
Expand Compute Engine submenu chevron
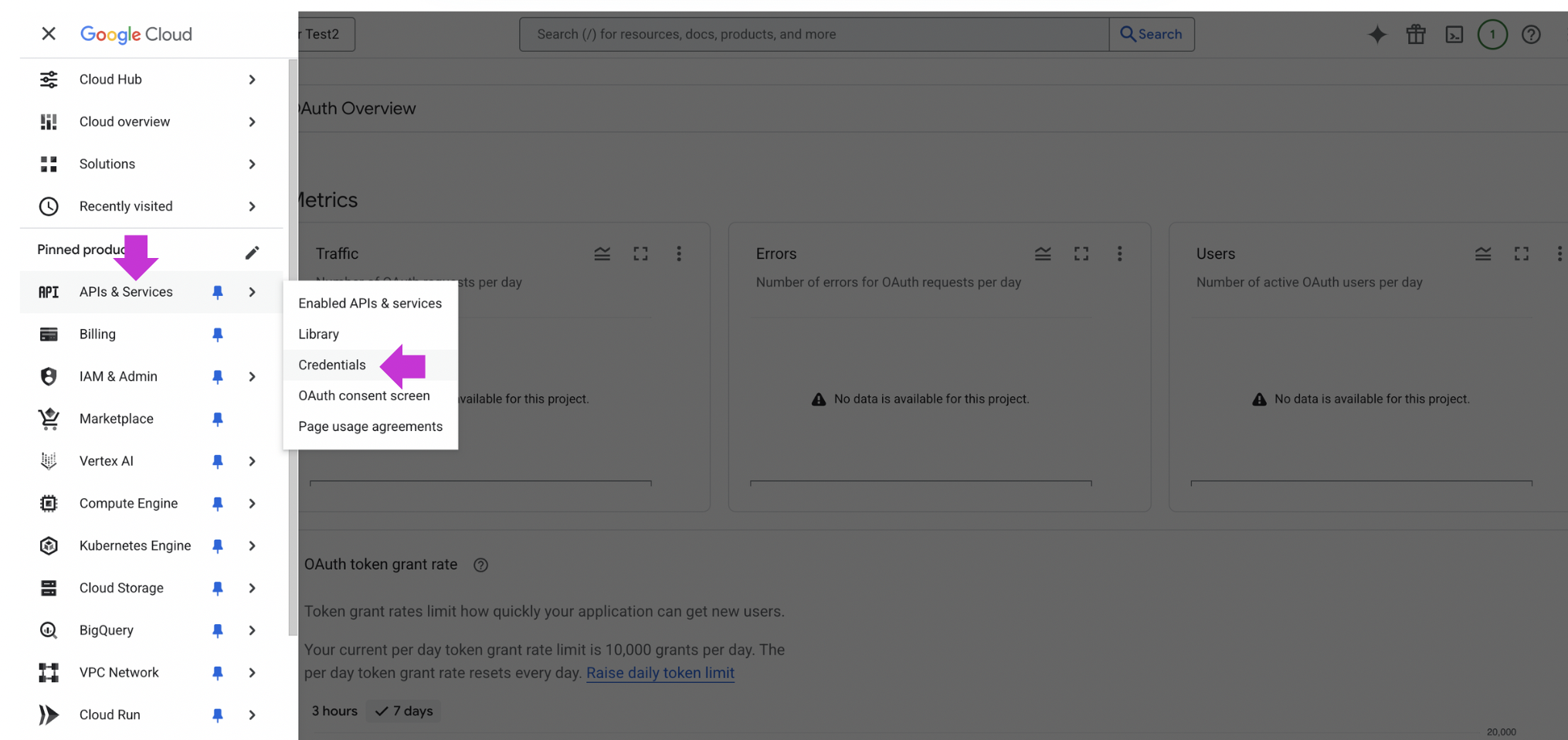252,504
